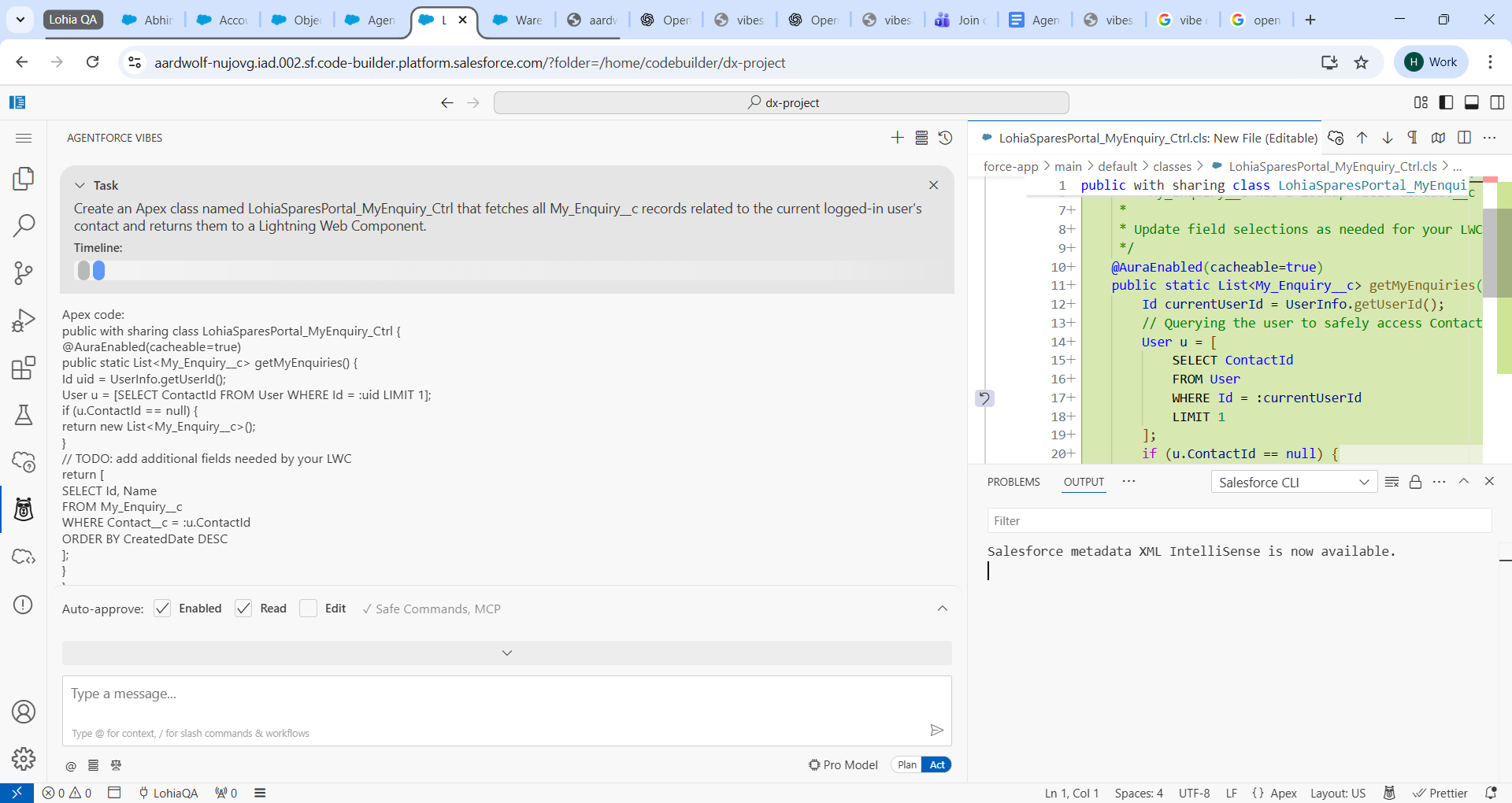Open the chat history icon
Viewport: 1512px width, 803px height.
point(946,137)
